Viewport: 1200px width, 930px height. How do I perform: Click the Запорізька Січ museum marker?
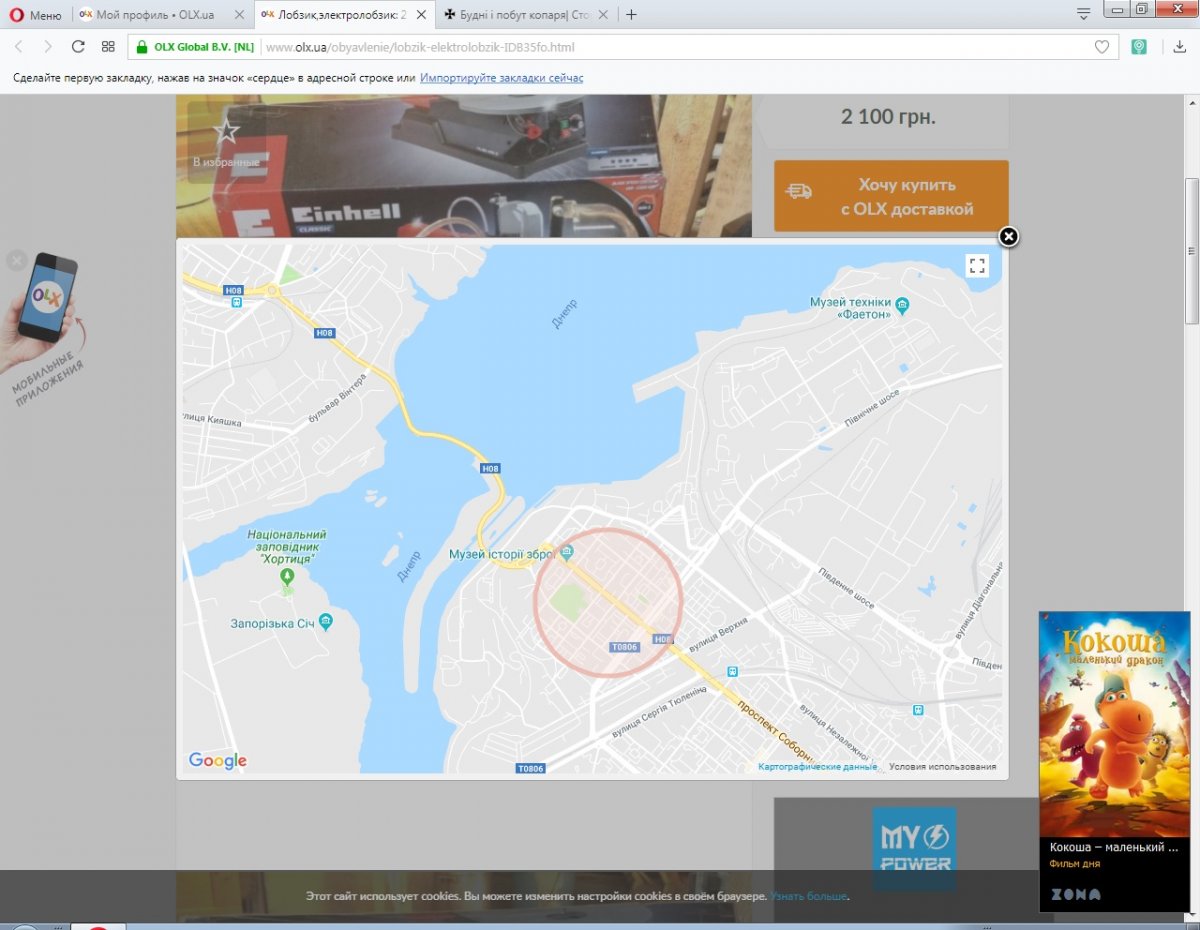point(325,623)
